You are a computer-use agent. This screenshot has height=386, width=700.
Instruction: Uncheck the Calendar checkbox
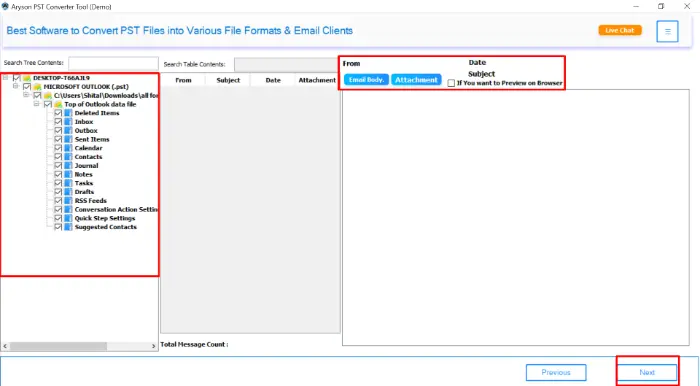point(58,148)
